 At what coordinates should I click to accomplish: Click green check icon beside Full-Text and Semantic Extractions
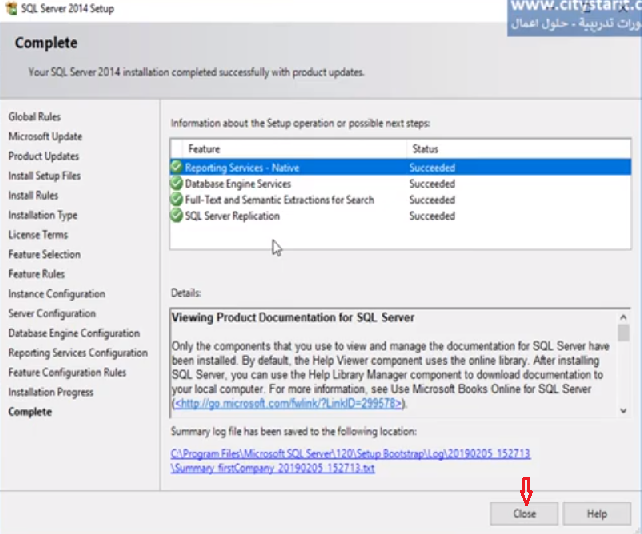pyautogui.click(x=176, y=199)
